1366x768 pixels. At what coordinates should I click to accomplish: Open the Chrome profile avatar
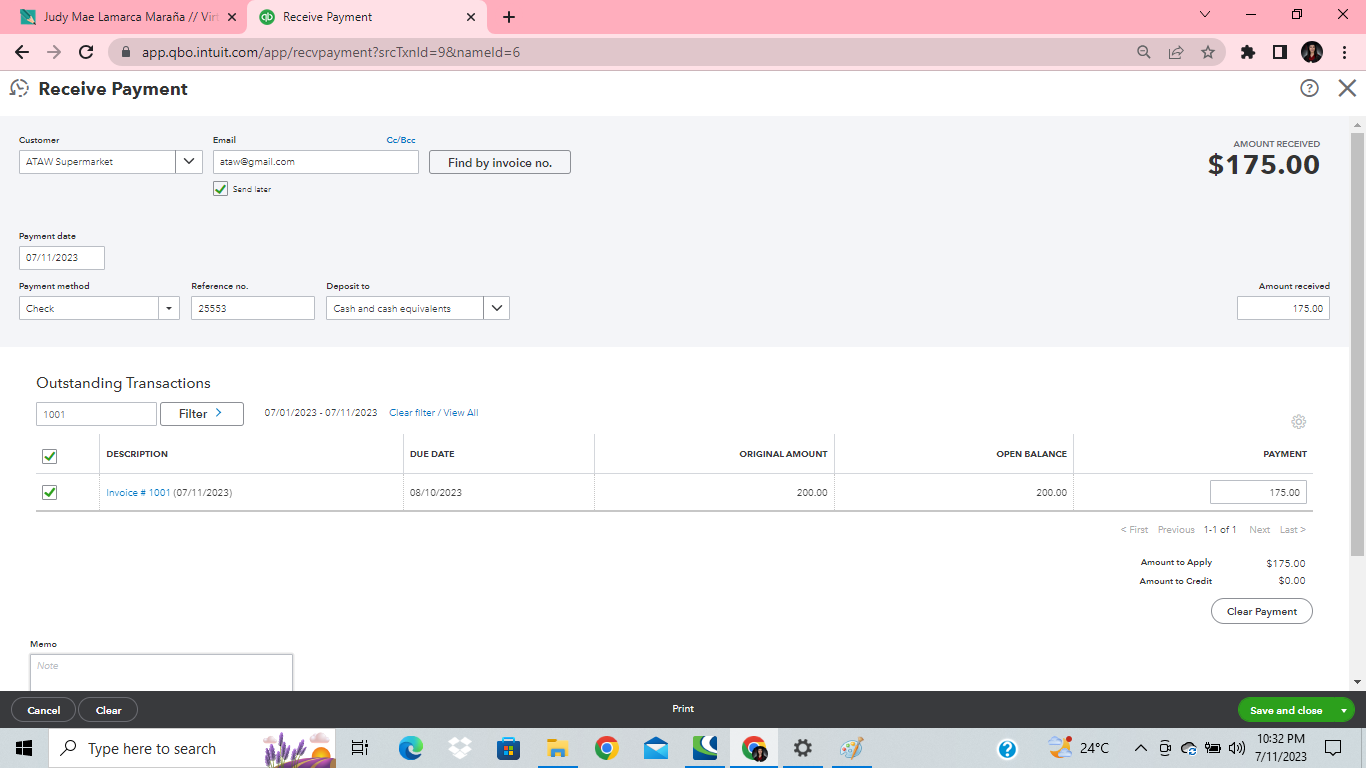pos(1312,52)
